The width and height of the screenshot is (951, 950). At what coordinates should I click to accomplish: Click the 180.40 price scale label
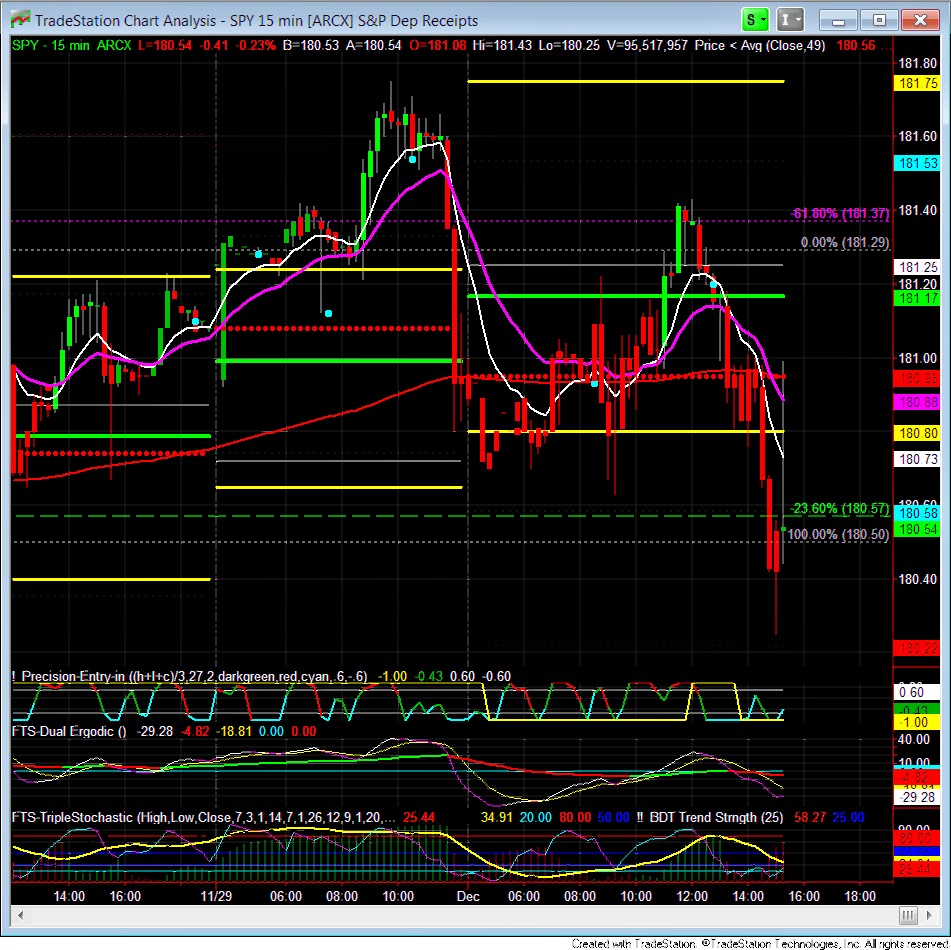918,579
